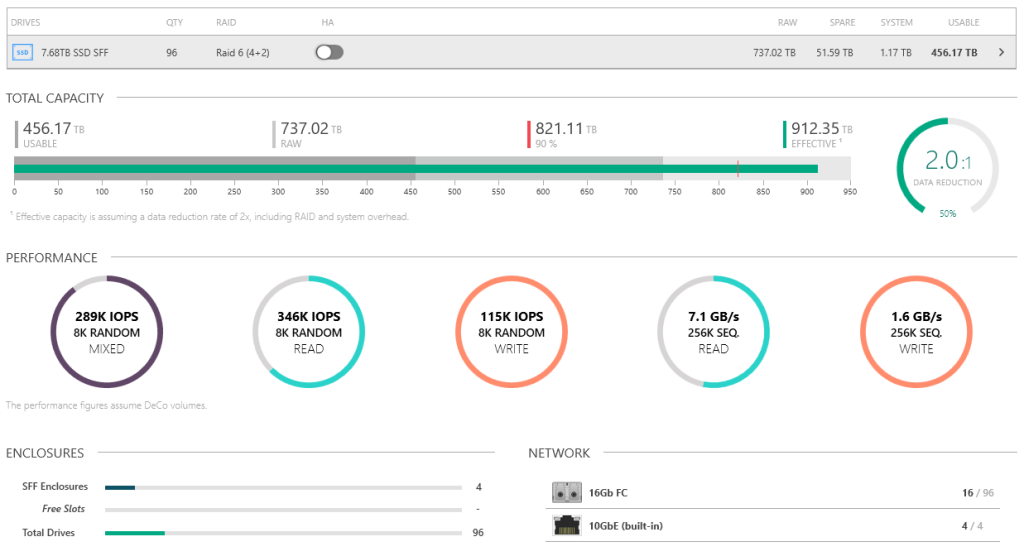The height and width of the screenshot is (556, 1024).
Task: Click the 289K IOPS mixed performance gauge
Action: click(x=108, y=332)
